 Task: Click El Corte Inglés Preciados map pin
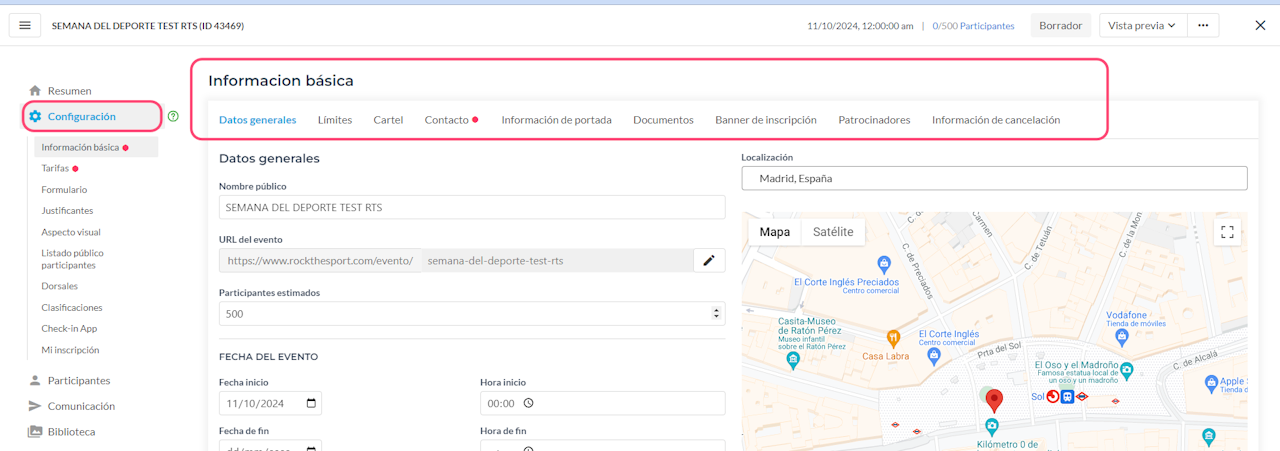coord(883,264)
